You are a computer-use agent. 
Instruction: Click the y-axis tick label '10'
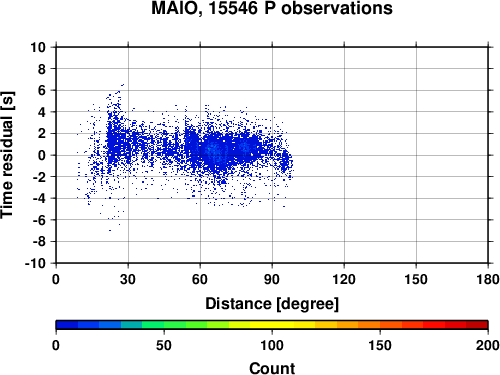(38, 47)
